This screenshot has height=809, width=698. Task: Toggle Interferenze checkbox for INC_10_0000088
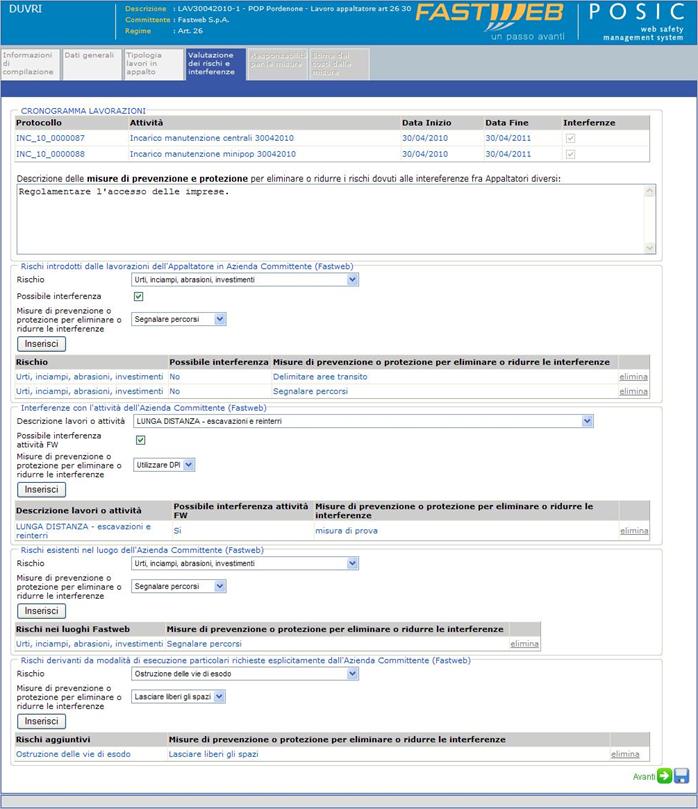click(570, 154)
